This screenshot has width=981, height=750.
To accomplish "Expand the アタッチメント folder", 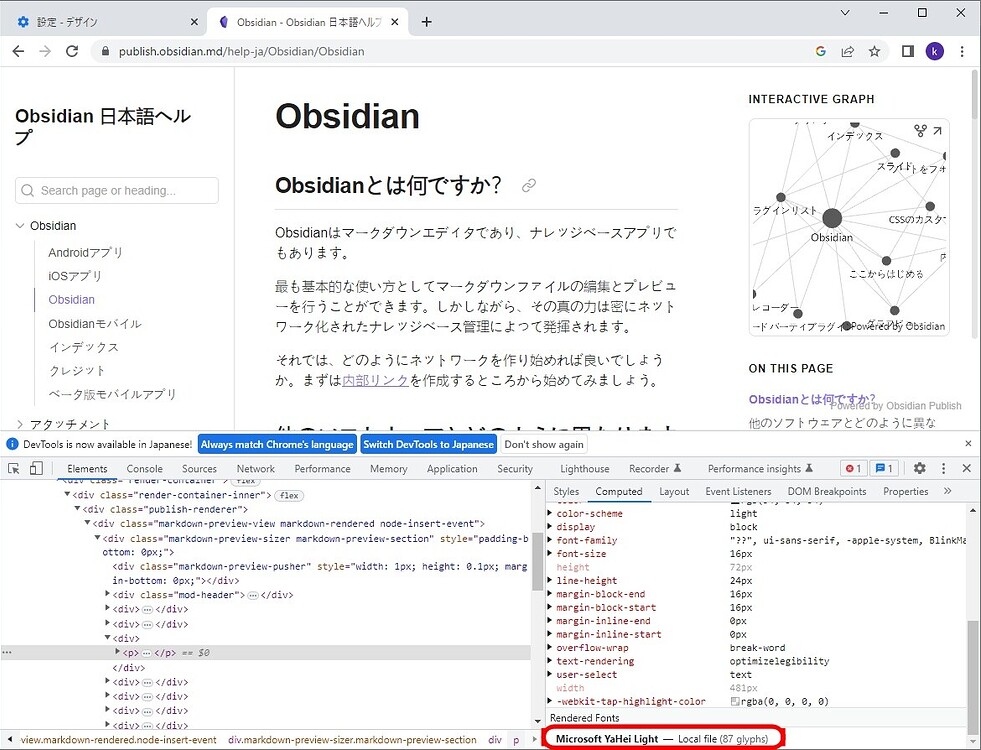I will coord(20,424).
